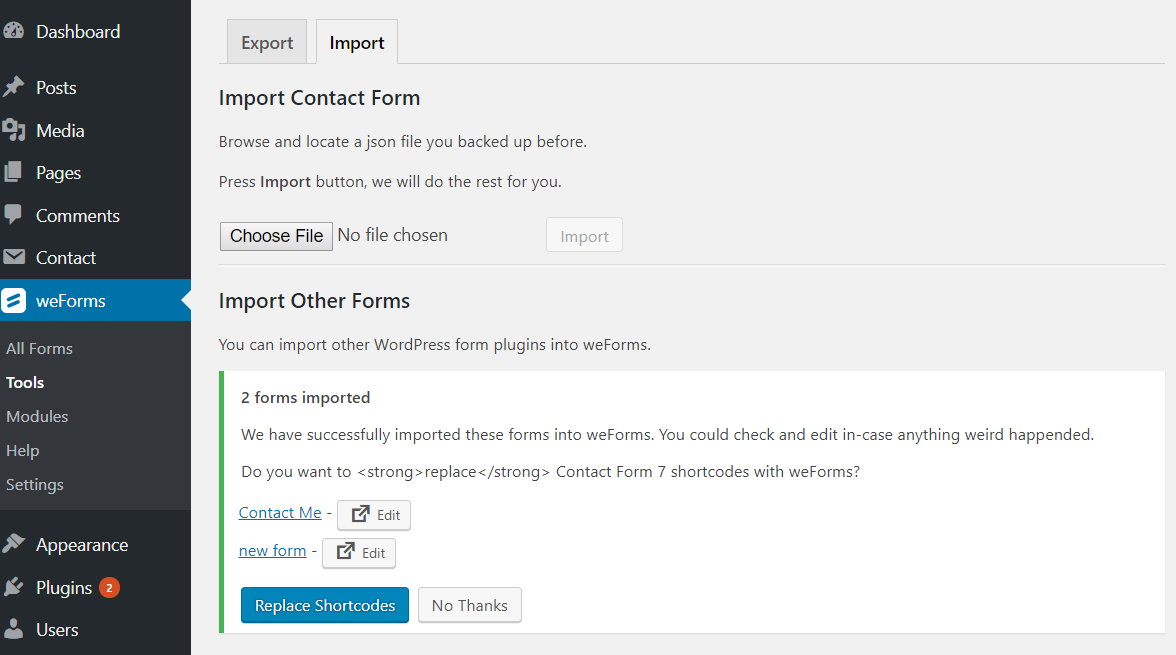This screenshot has height=655, width=1176.
Task: Open All Forms submenu item
Action: tap(39, 348)
